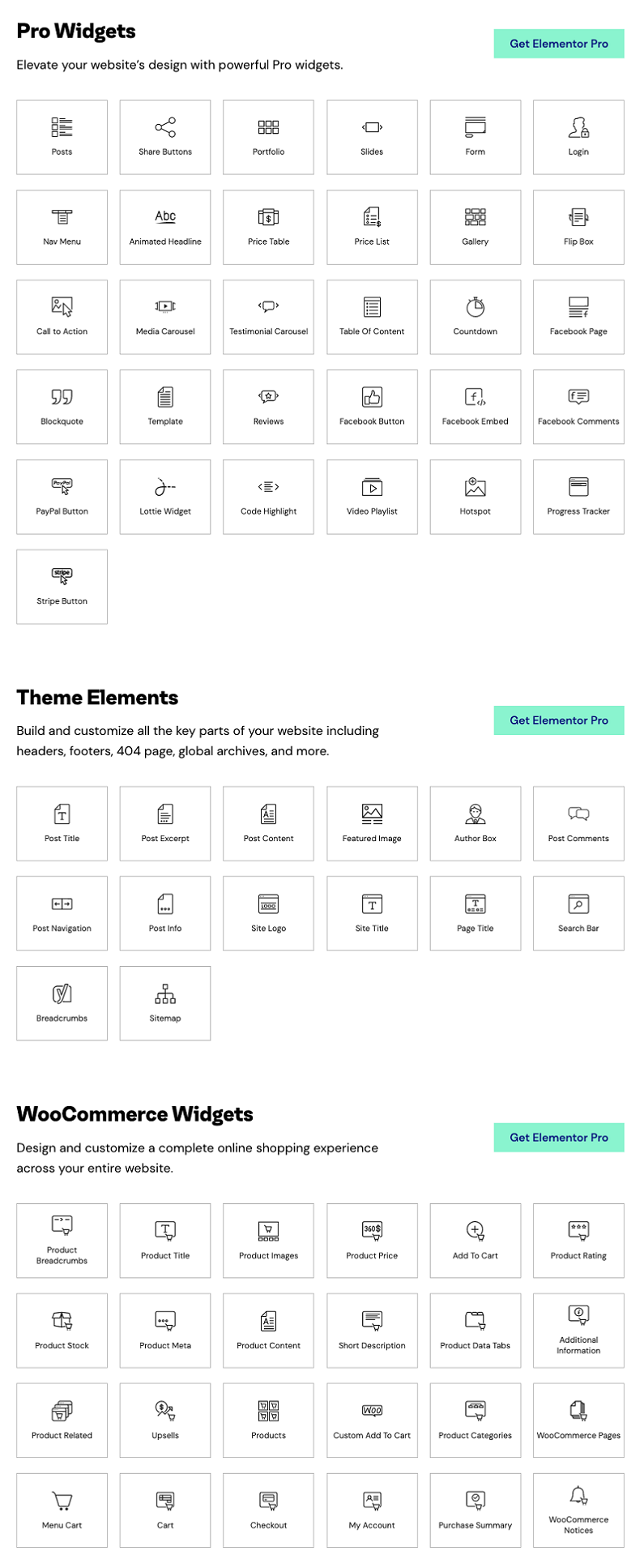Click the Add To Cart widget
The image size is (644, 1568).
coord(475,1241)
